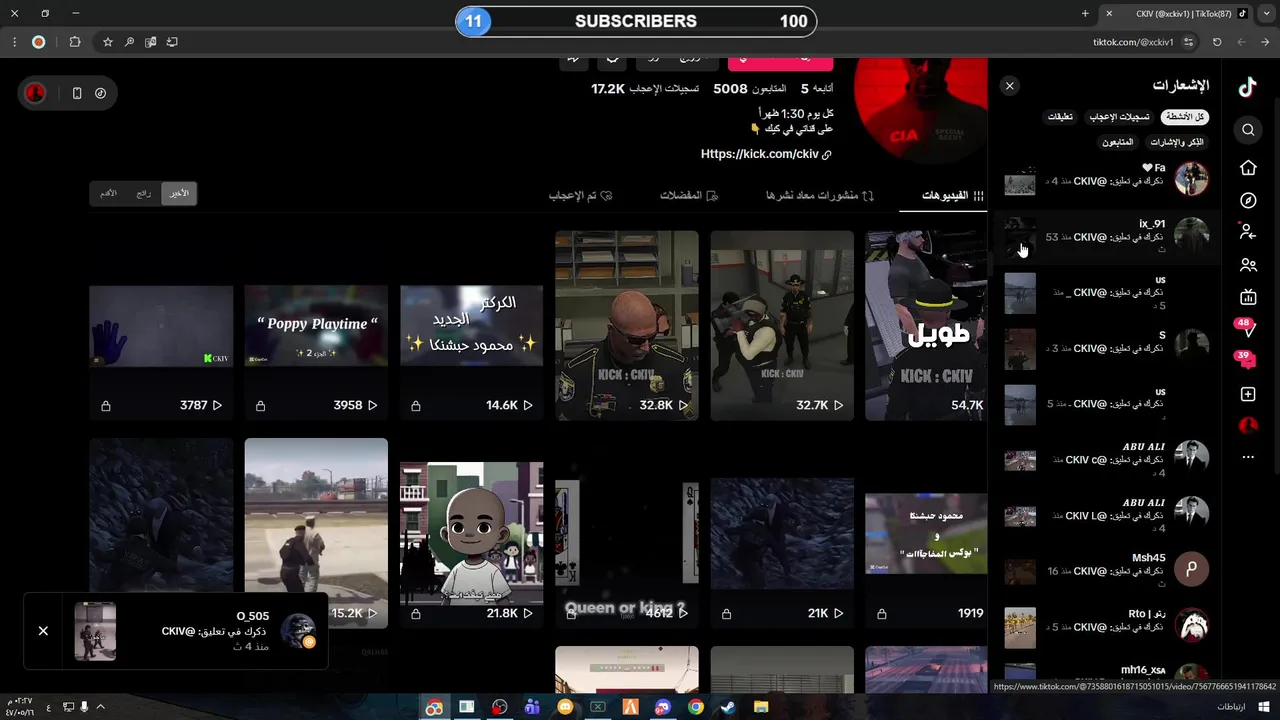Open the Fa mention notification
This screenshot has height=720, width=1280.
point(1106,180)
